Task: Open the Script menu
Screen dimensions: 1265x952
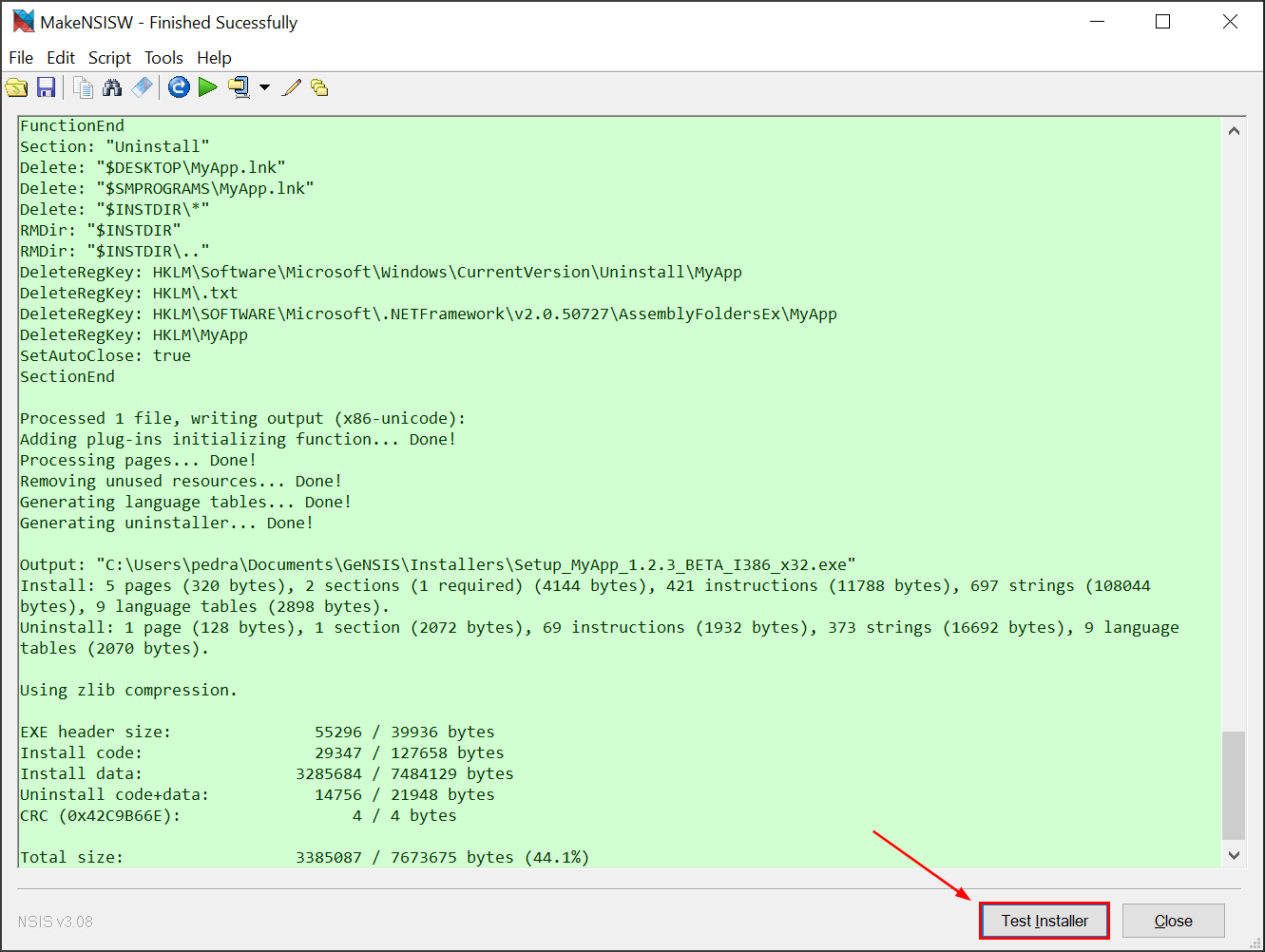Action: click(x=109, y=58)
